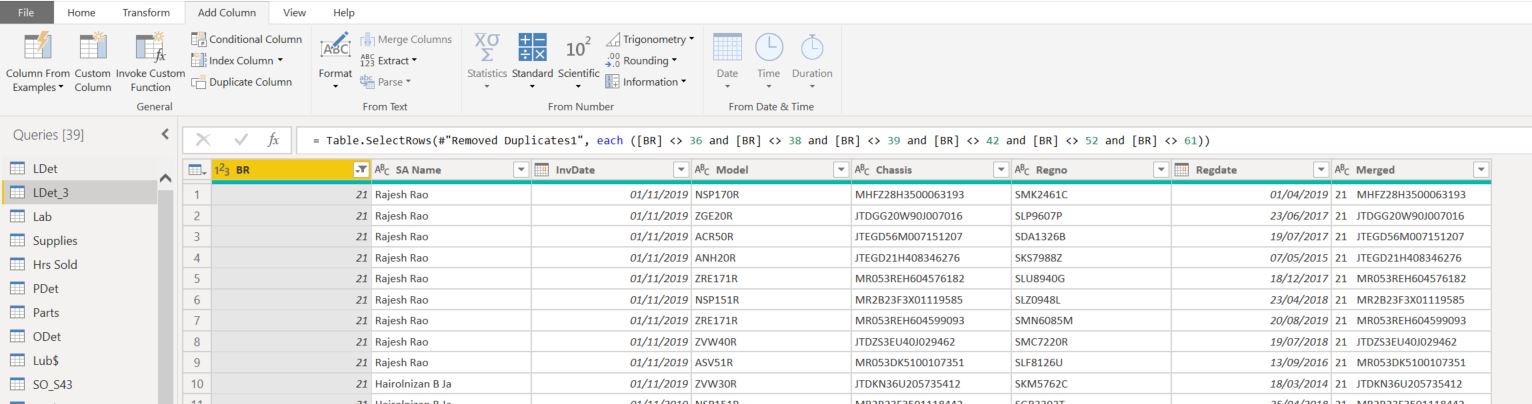Select the Add Column tab
Screen dimensions: 1532x404
(x=228, y=12)
